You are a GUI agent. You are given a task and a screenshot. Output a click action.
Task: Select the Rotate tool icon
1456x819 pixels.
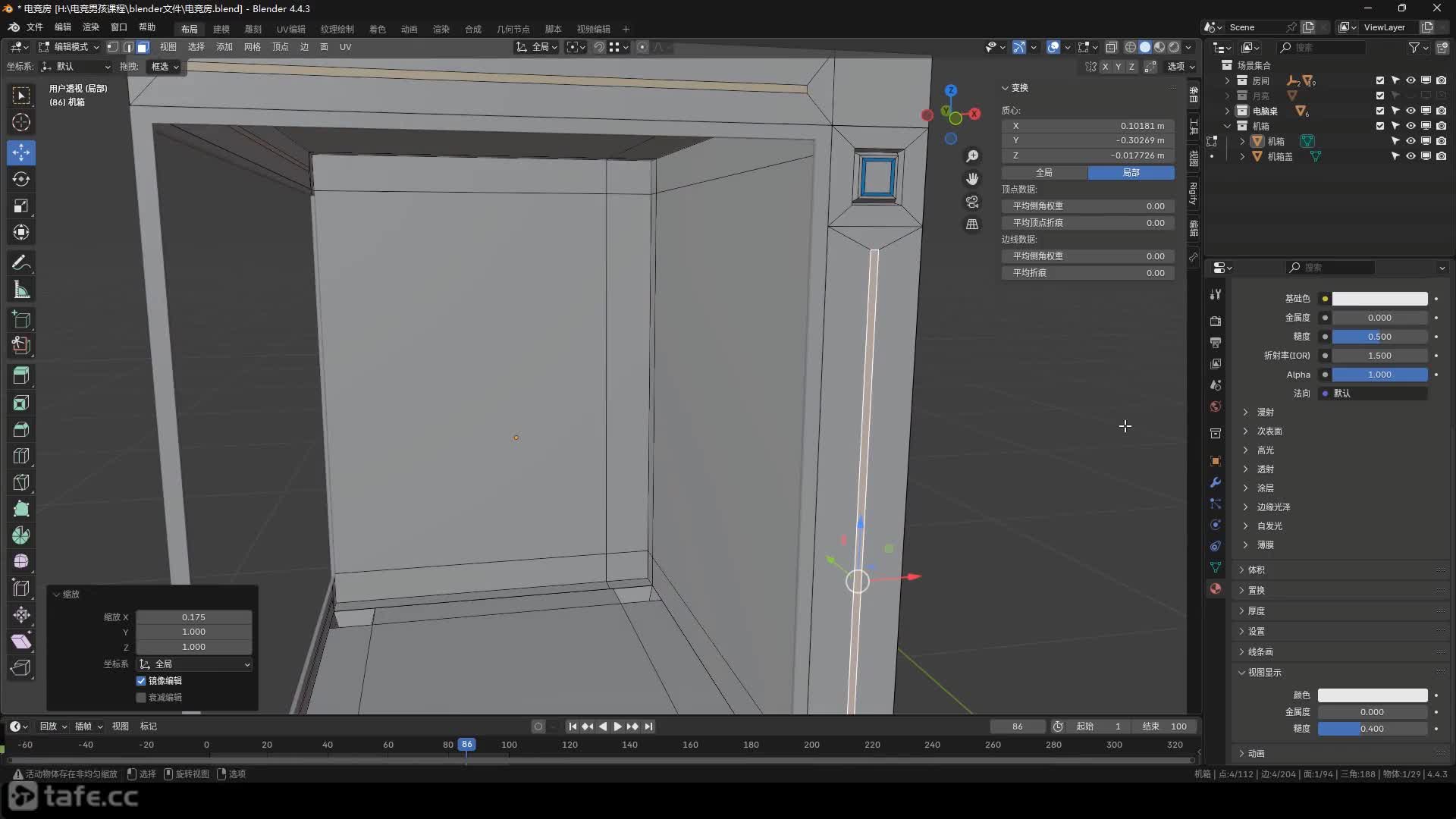[21, 179]
